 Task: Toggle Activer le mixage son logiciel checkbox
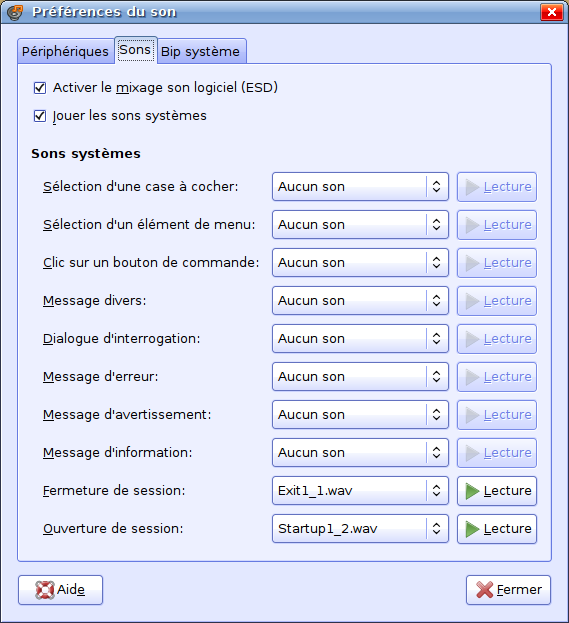40,88
